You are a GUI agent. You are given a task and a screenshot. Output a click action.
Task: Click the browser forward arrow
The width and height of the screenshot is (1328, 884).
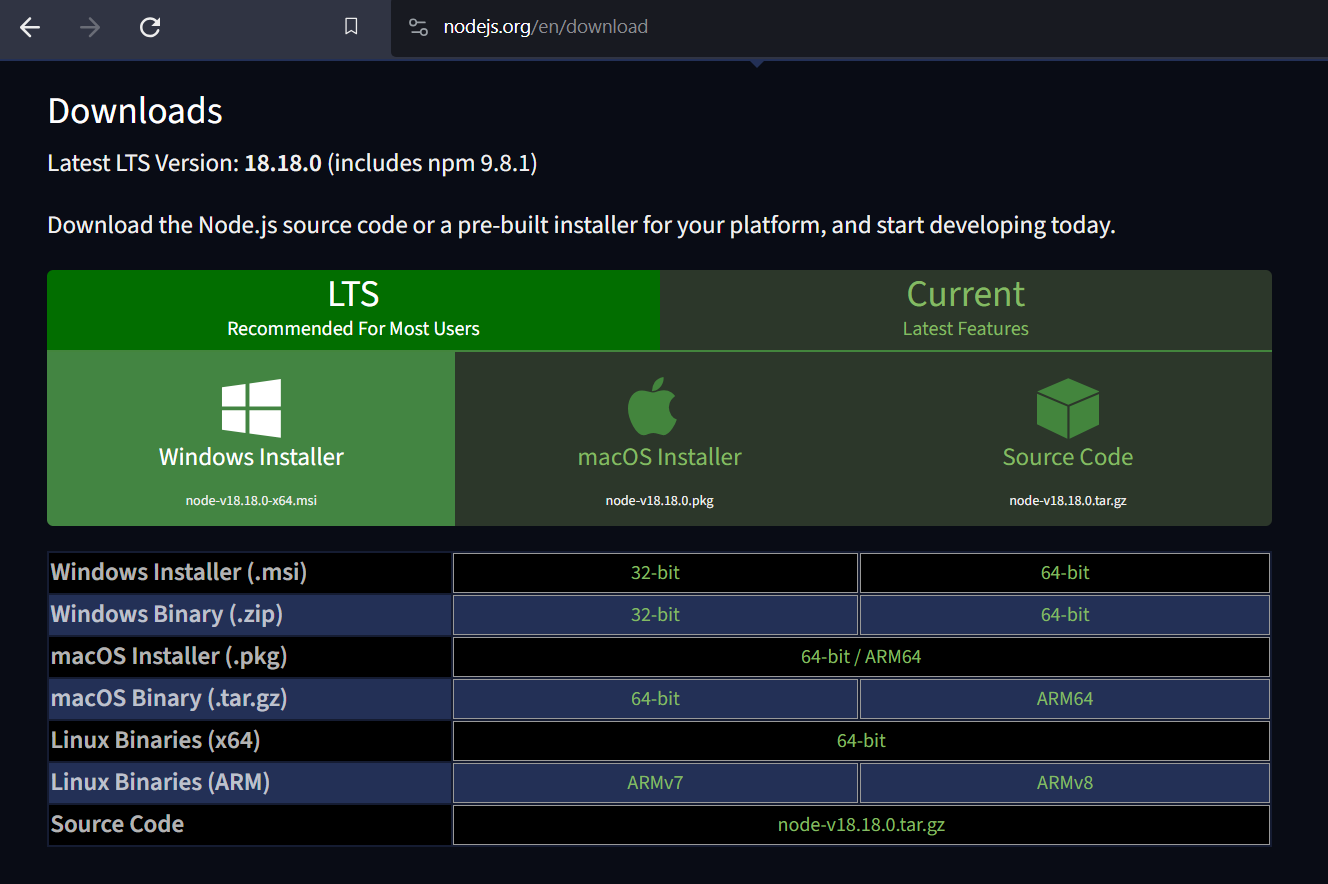pyautogui.click(x=90, y=27)
